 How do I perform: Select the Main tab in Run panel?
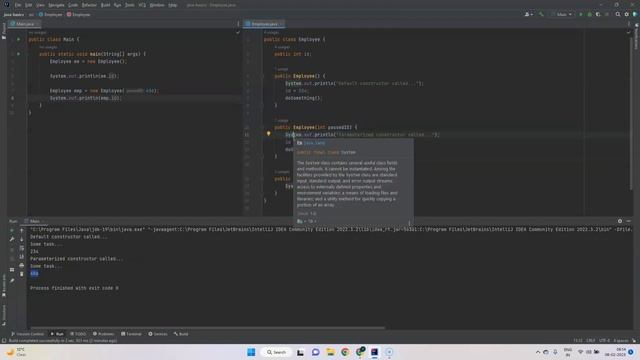(33, 221)
